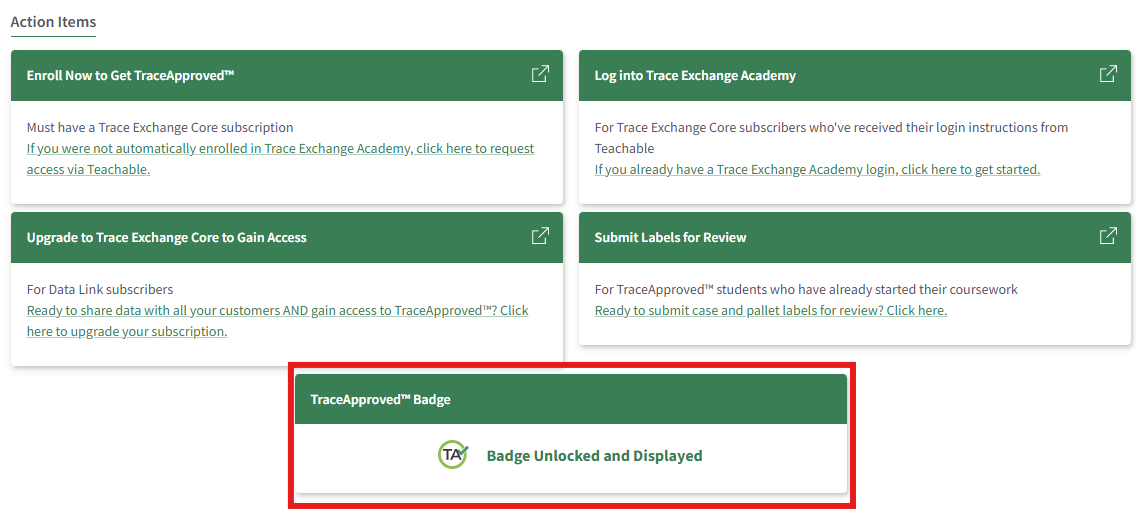The height and width of the screenshot is (514, 1147).
Task: Open external-link icon beside Log into Trace Exchange Academy
Action: [x=1108, y=74]
